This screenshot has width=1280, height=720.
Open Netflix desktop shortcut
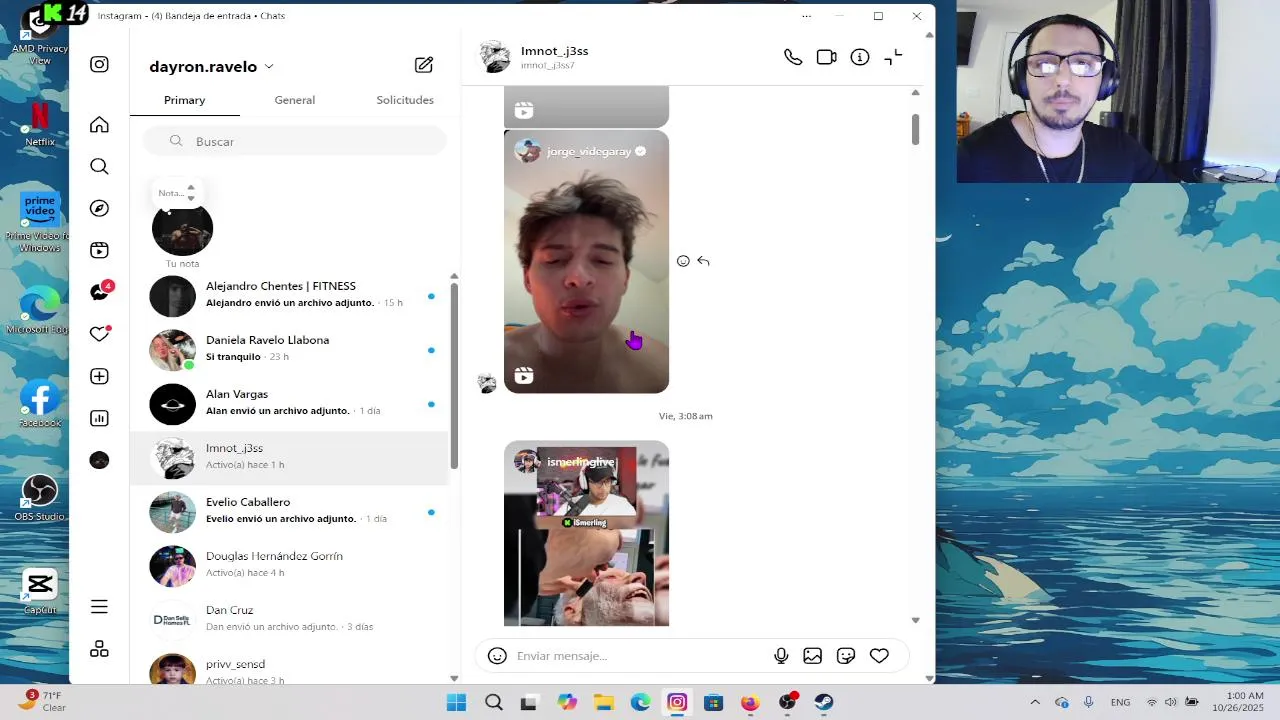pyautogui.click(x=40, y=125)
